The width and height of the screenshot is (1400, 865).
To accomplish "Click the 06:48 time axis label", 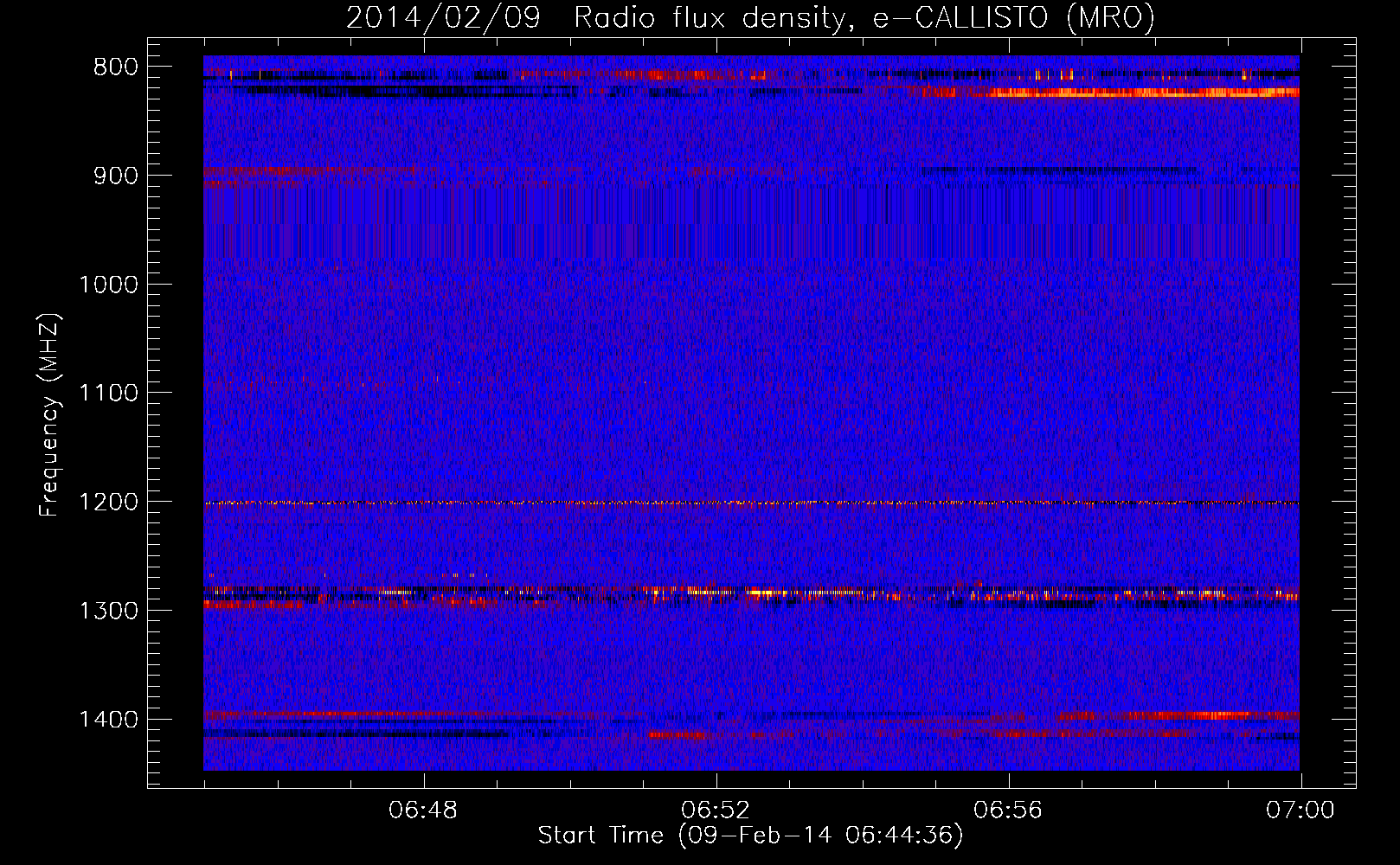I will [423, 811].
